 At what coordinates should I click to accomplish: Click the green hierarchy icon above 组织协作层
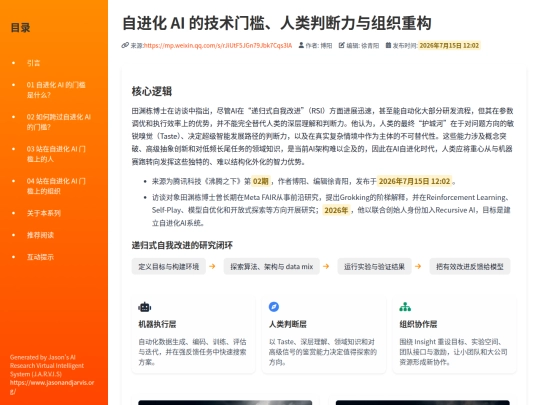pos(405,307)
